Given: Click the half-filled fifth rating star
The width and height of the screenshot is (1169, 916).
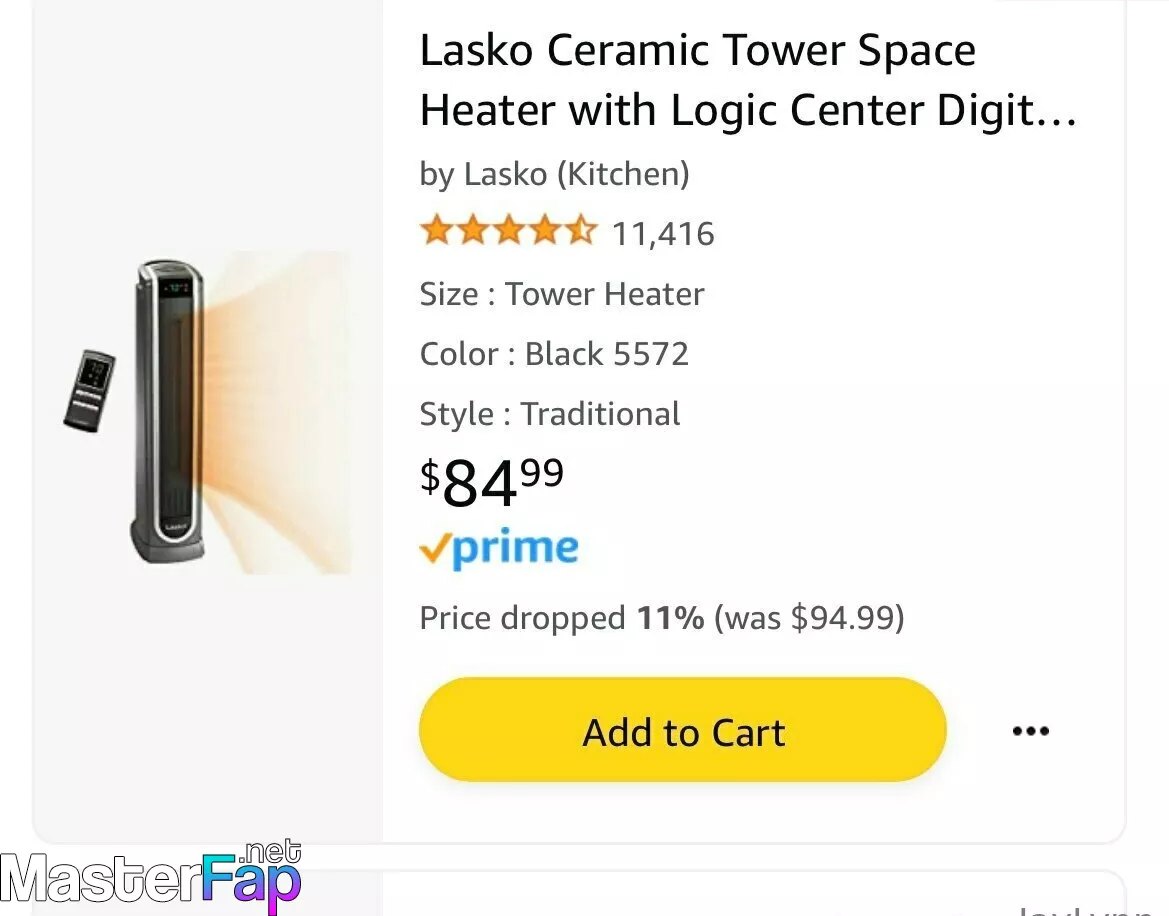Looking at the screenshot, I should (581, 230).
